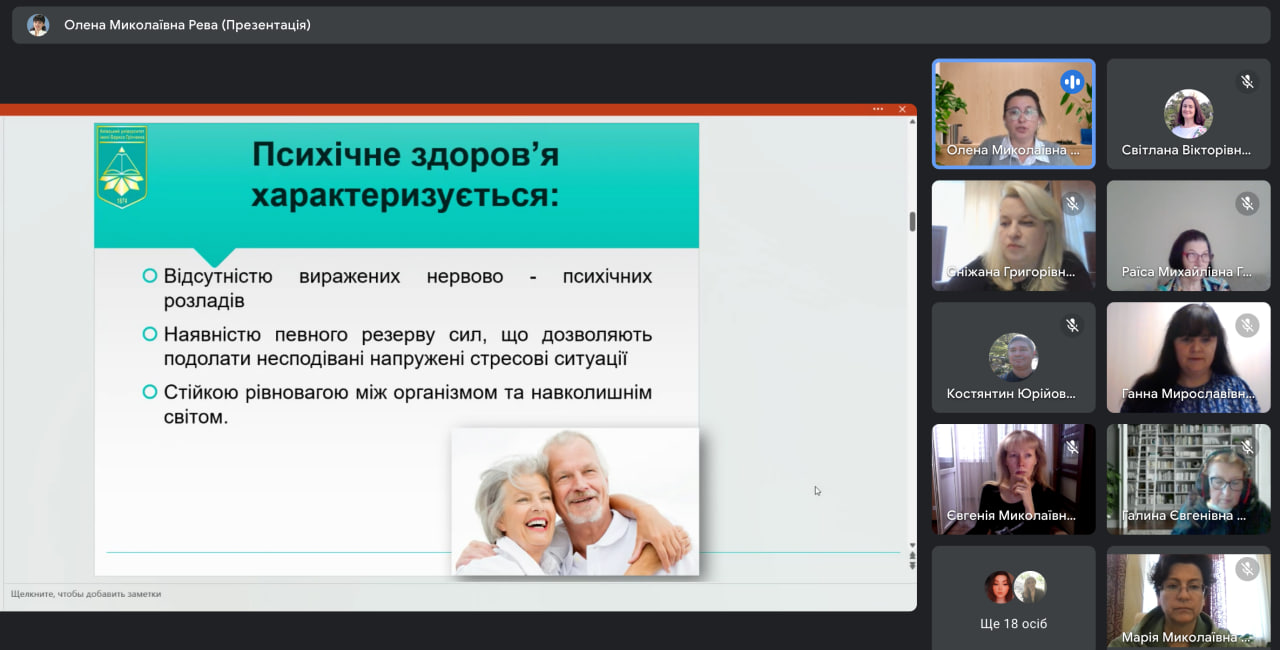Expand the 'Ще 18 осіб' participants tile
Viewport: 1280px width, 650px height.
pyautogui.click(x=1013, y=598)
